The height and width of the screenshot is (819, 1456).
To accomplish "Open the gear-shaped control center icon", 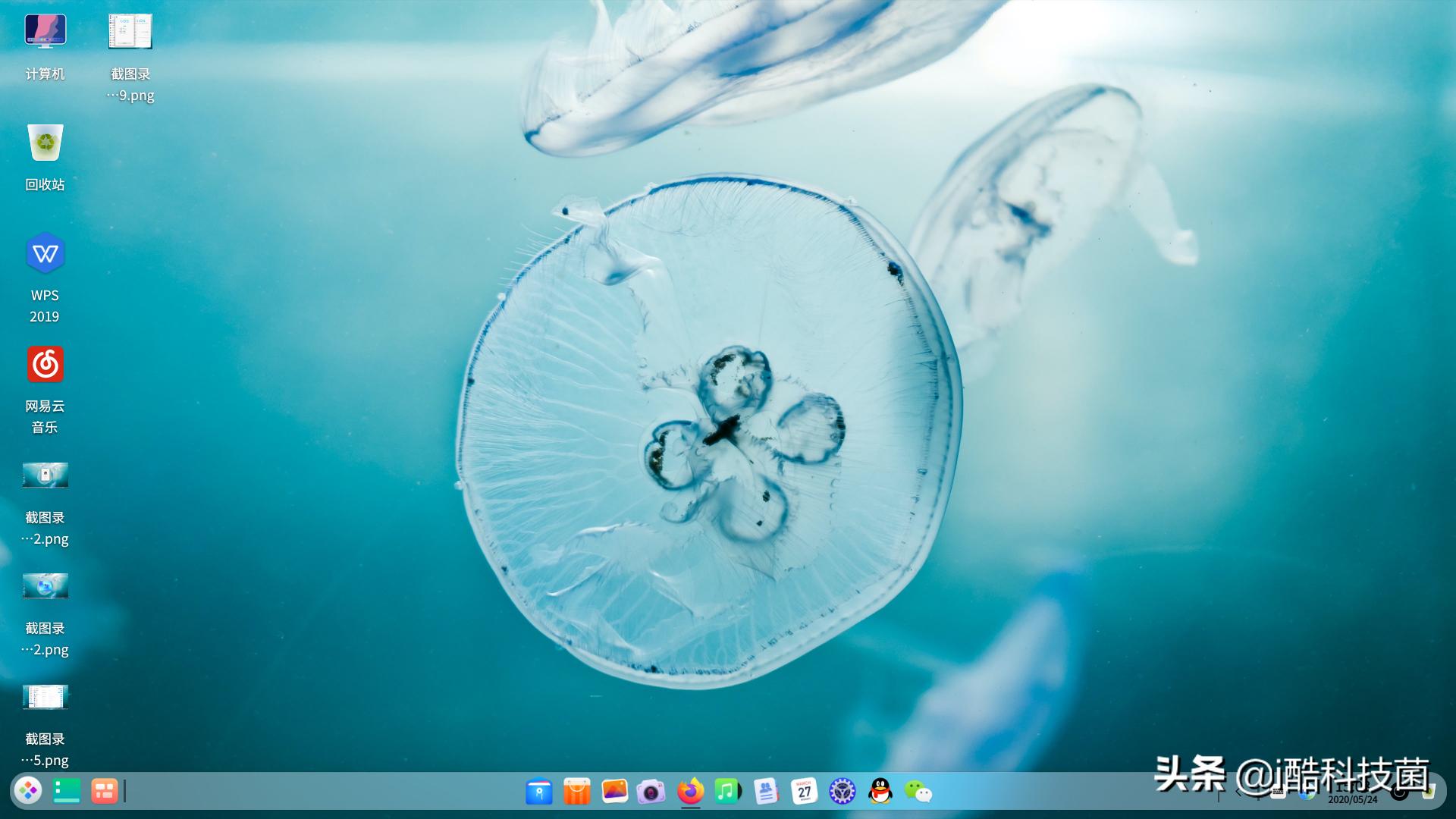I will coord(842,792).
